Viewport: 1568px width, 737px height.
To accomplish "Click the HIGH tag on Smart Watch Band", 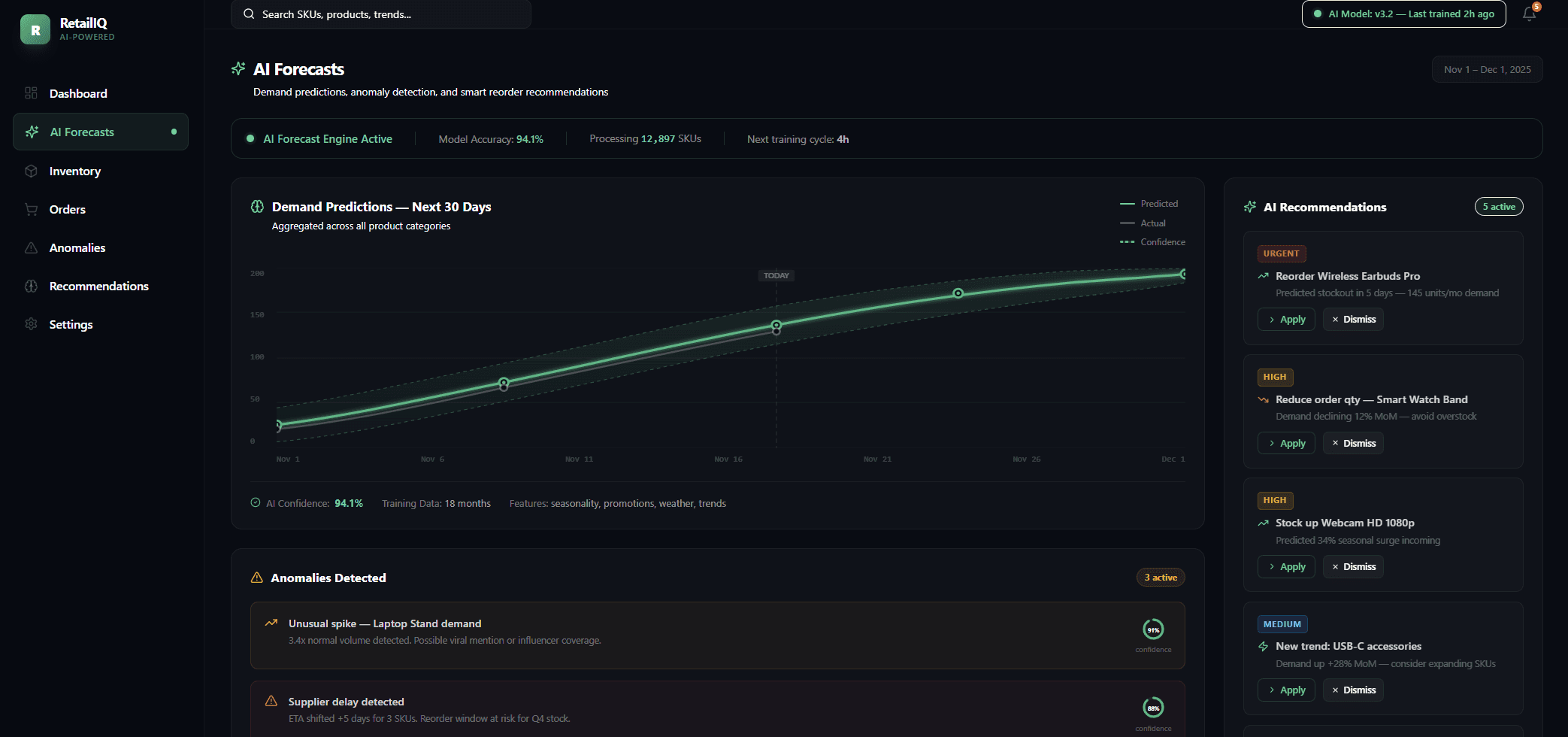I will tap(1275, 377).
